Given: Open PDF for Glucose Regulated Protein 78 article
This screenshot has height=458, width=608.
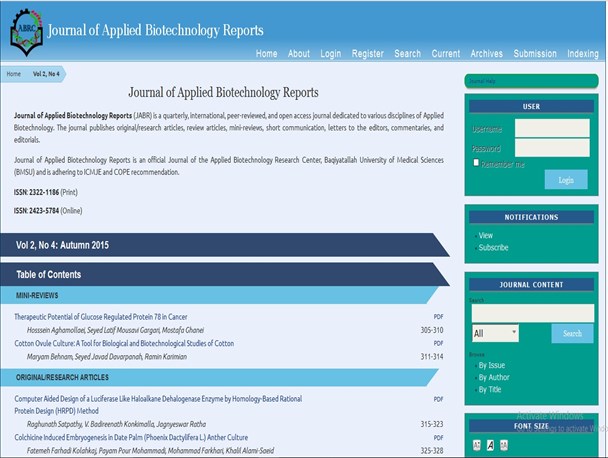Looking at the screenshot, I should pos(438,317).
